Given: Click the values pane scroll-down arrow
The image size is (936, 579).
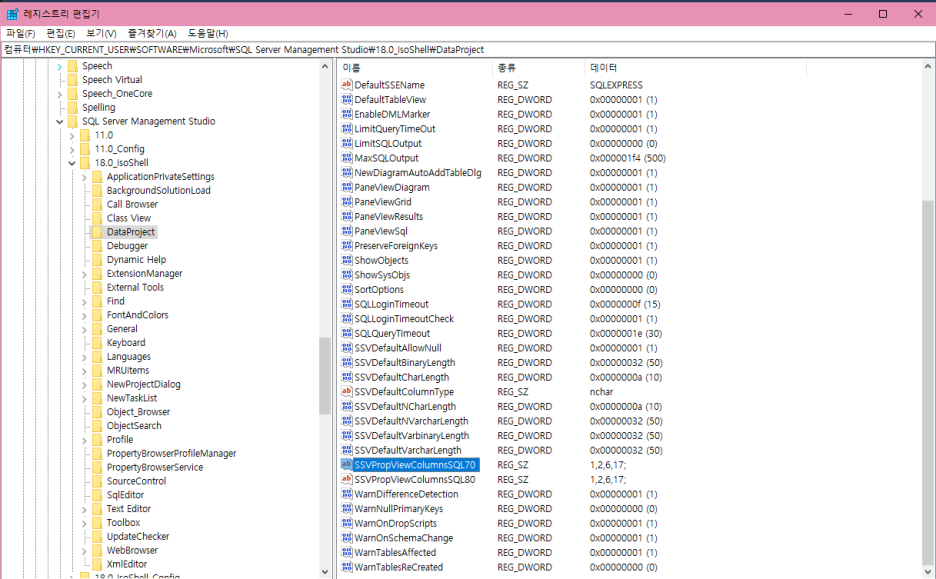Looking at the screenshot, I should coord(928,571).
